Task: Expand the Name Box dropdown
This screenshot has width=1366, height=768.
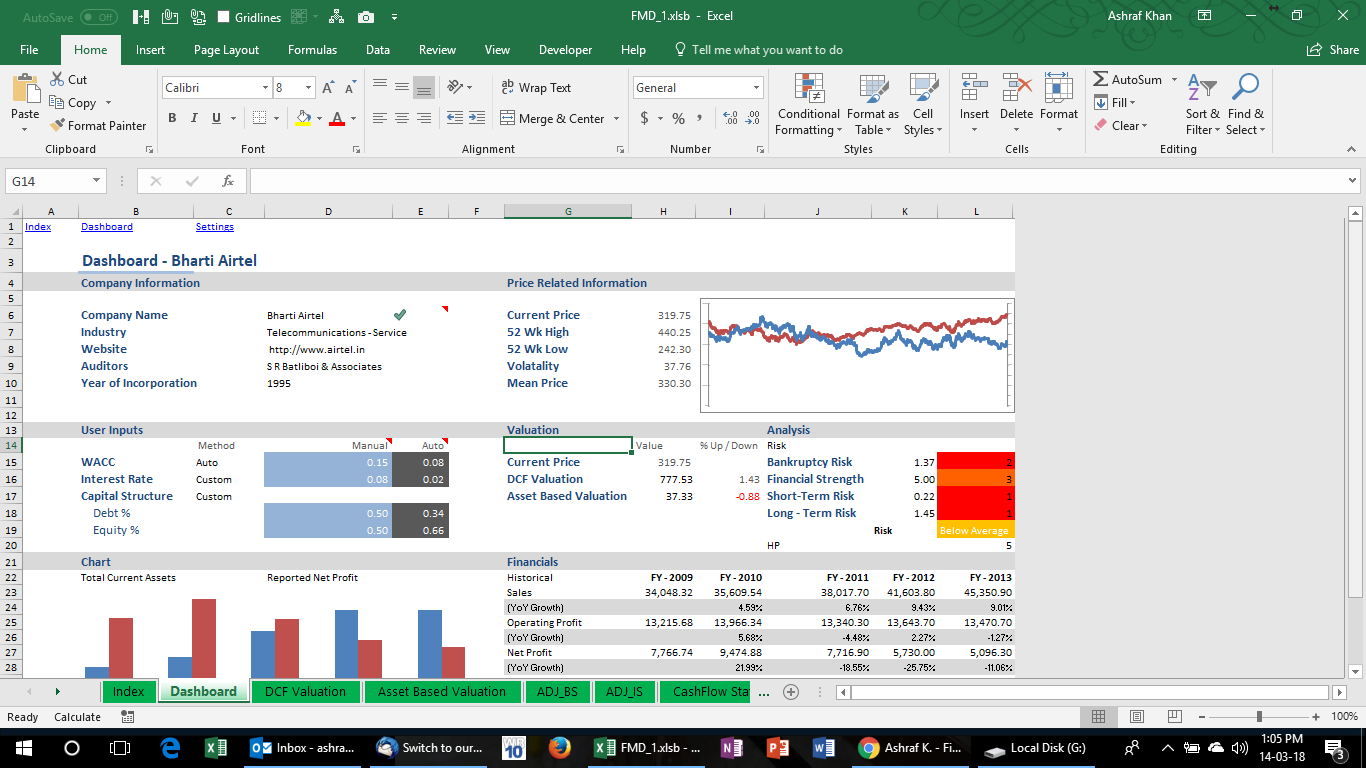Action: pyautogui.click(x=97, y=181)
